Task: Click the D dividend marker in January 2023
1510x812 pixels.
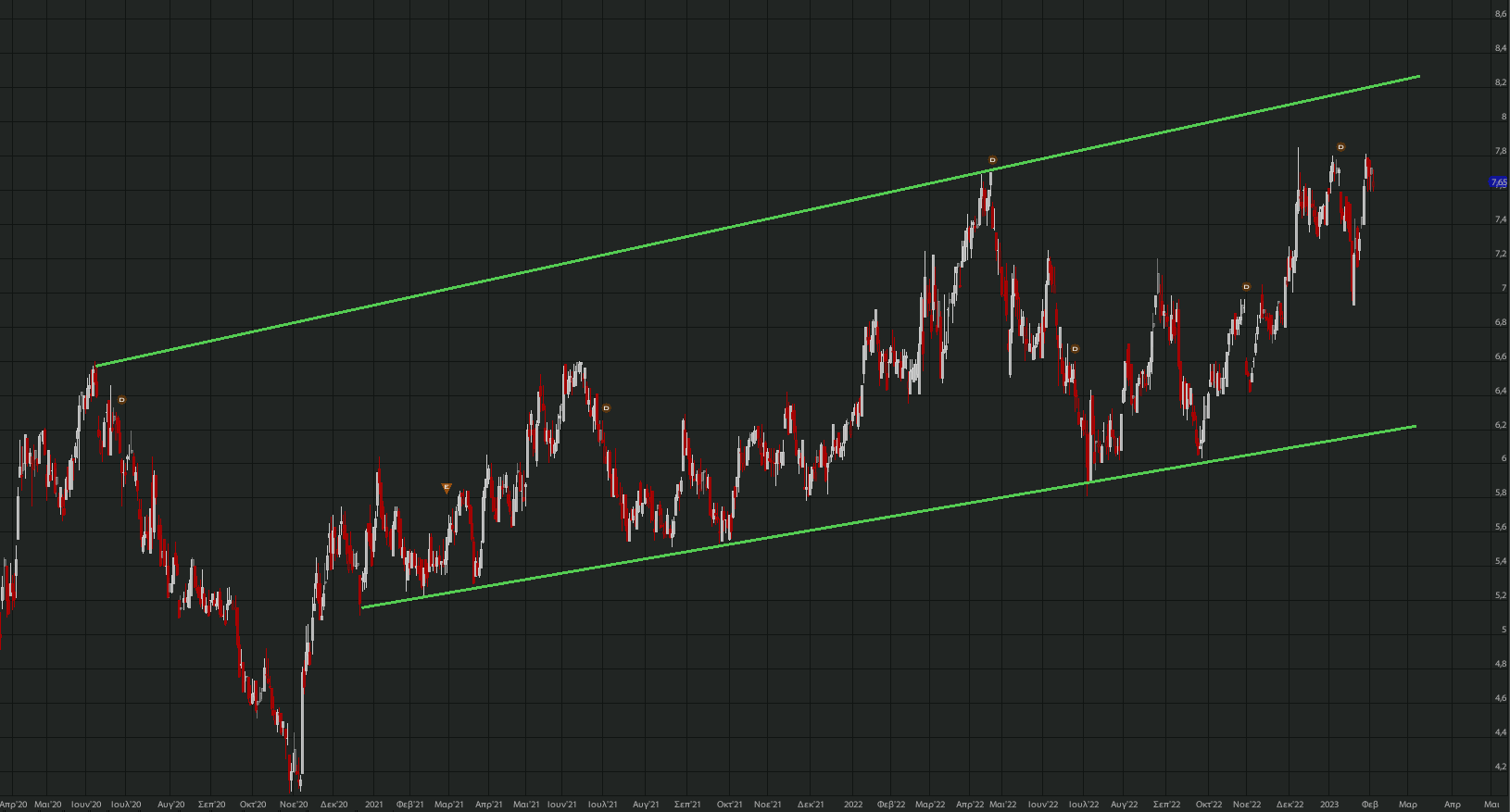Action: (1340, 147)
